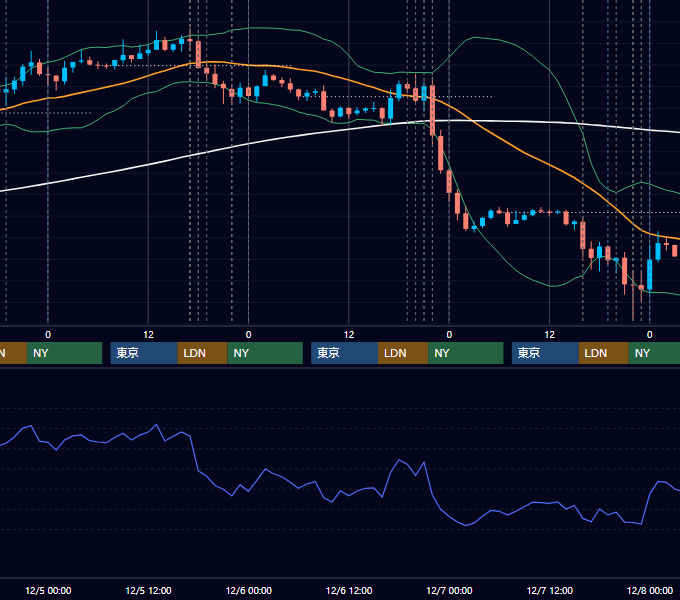Select the 東京 session block above 12/7 12:00

(x=545, y=353)
